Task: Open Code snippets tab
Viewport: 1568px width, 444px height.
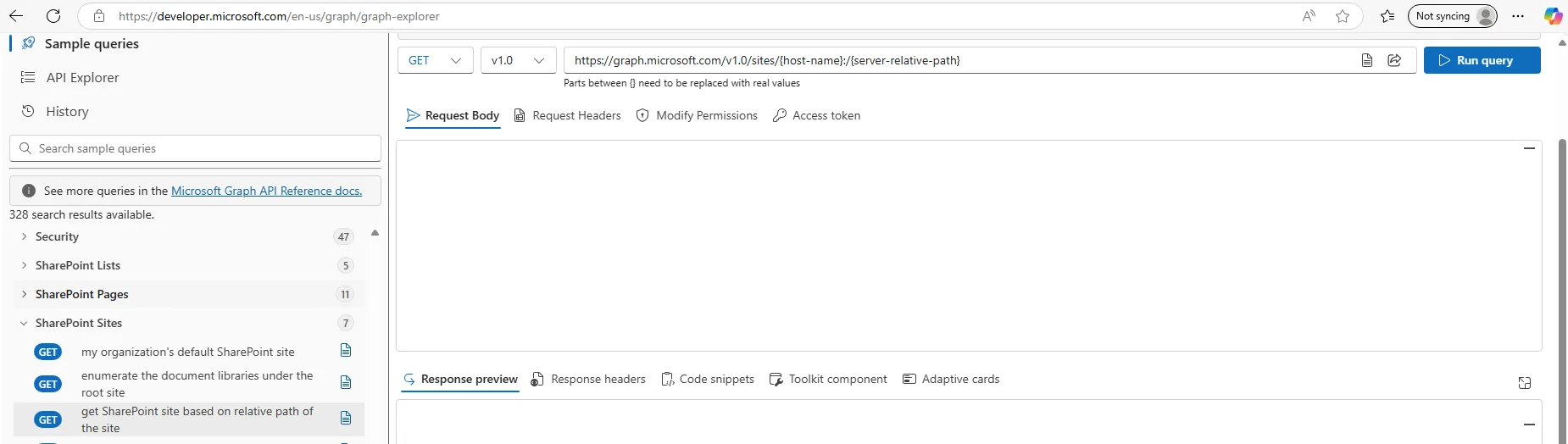Action: [707, 379]
